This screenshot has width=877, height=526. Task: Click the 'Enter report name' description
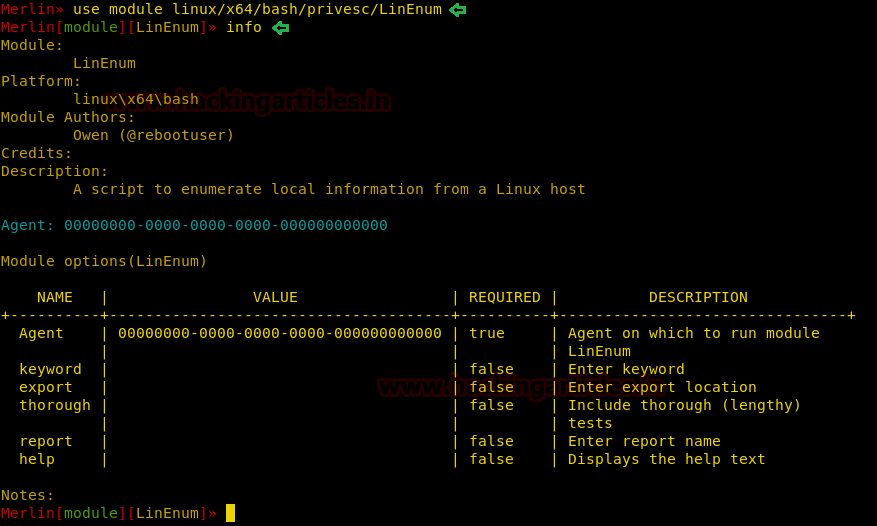[x=644, y=442]
